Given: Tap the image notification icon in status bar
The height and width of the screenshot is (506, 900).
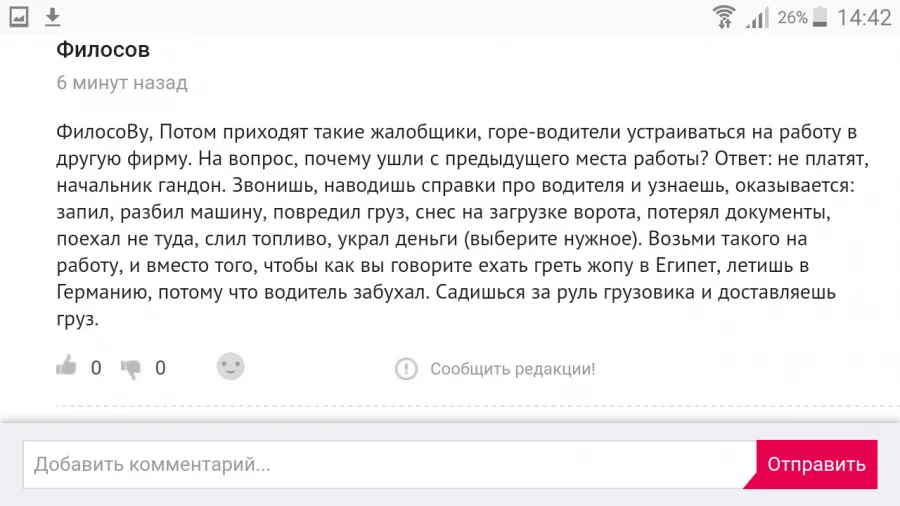Looking at the screenshot, I should pyautogui.click(x=19, y=17).
